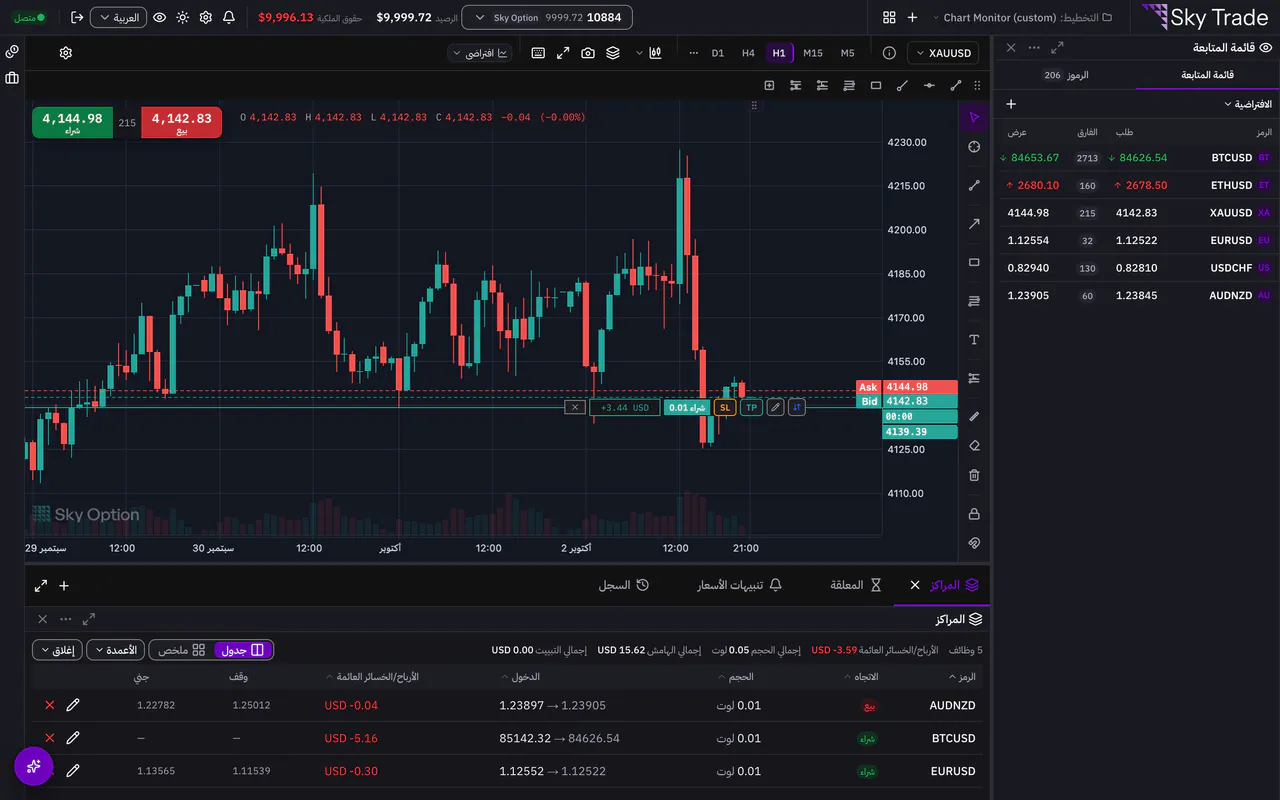1280x800 pixels.
Task: Toggle SL on the chart order line
Action: [725, 407]
